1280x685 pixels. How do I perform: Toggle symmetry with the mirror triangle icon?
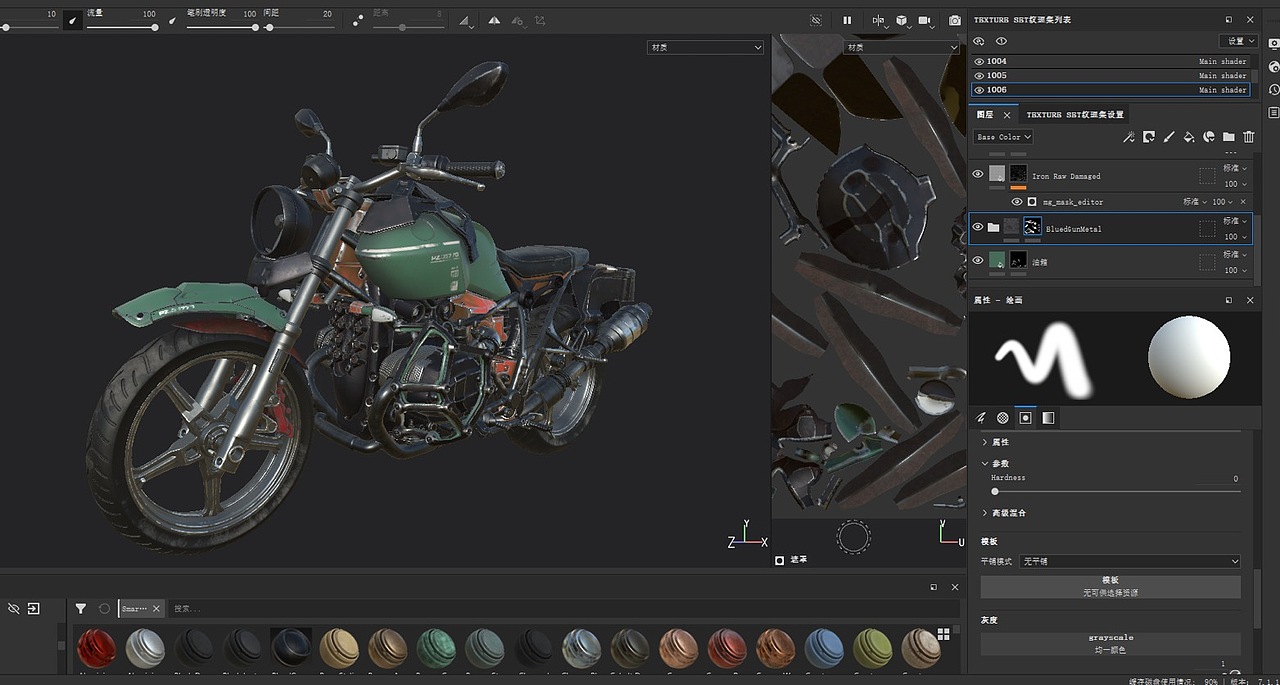[494, 20]
